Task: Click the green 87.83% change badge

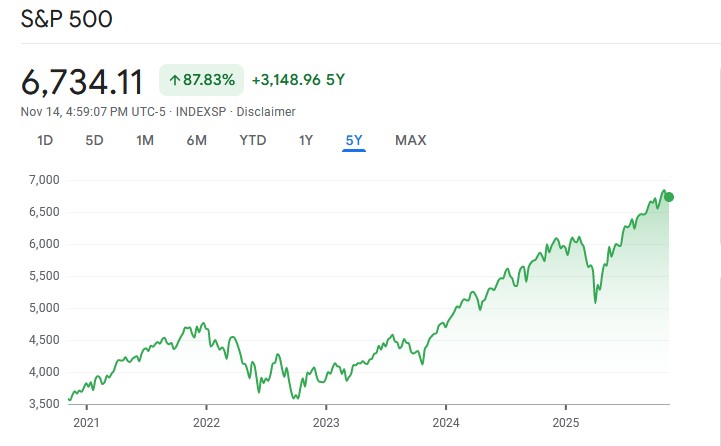Action: coord(201,80)
